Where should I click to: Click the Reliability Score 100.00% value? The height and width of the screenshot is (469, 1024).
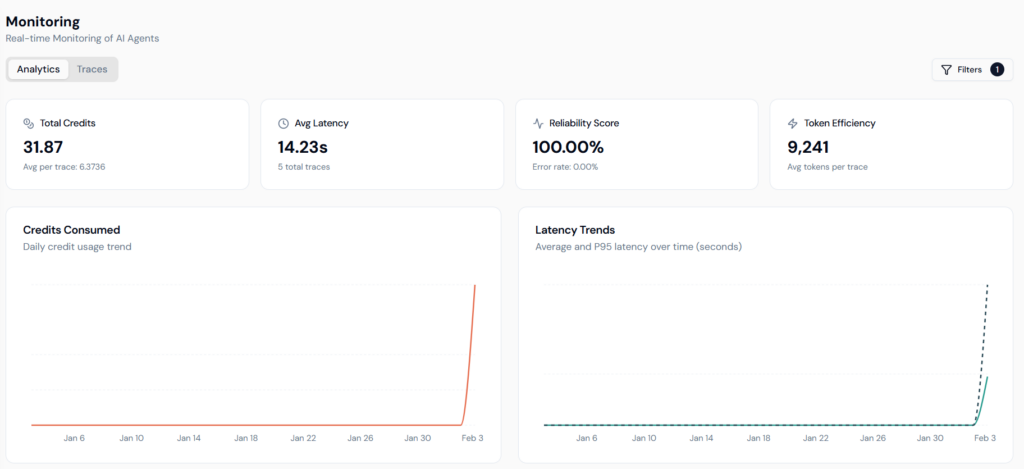[x=568, y=146]
